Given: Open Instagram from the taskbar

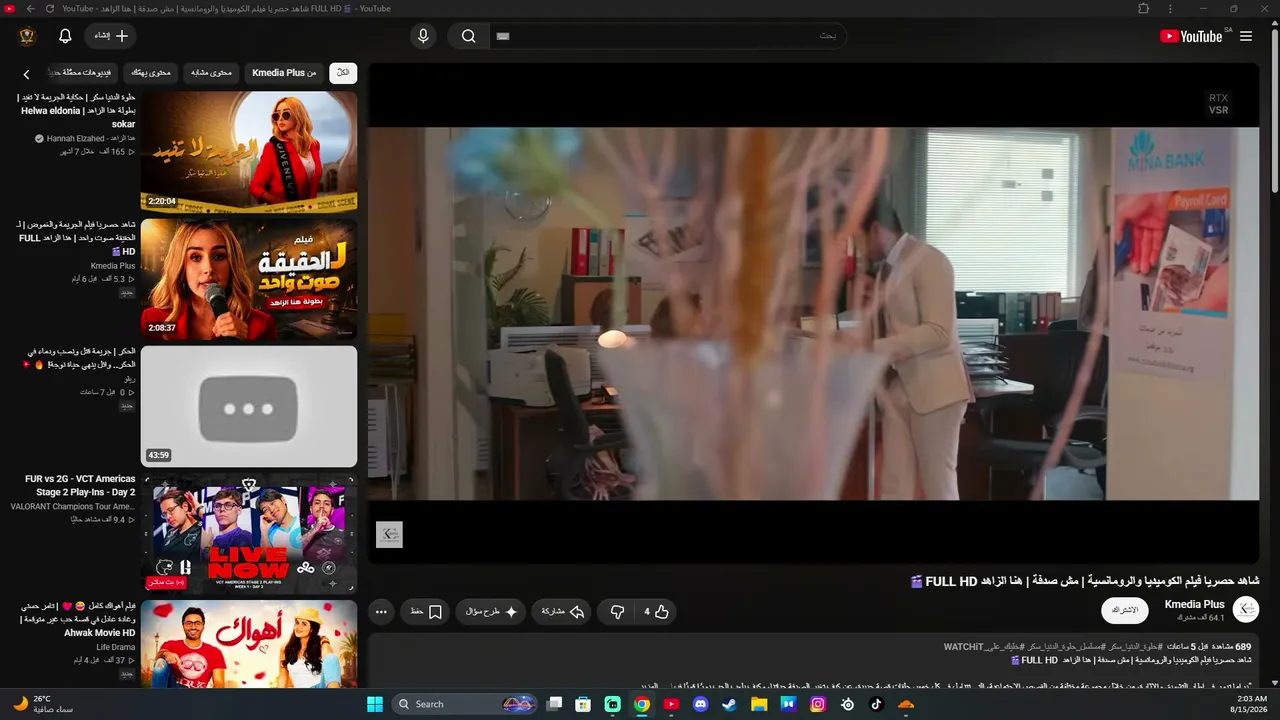Looking at the screenshot, I should coord(818,704).
